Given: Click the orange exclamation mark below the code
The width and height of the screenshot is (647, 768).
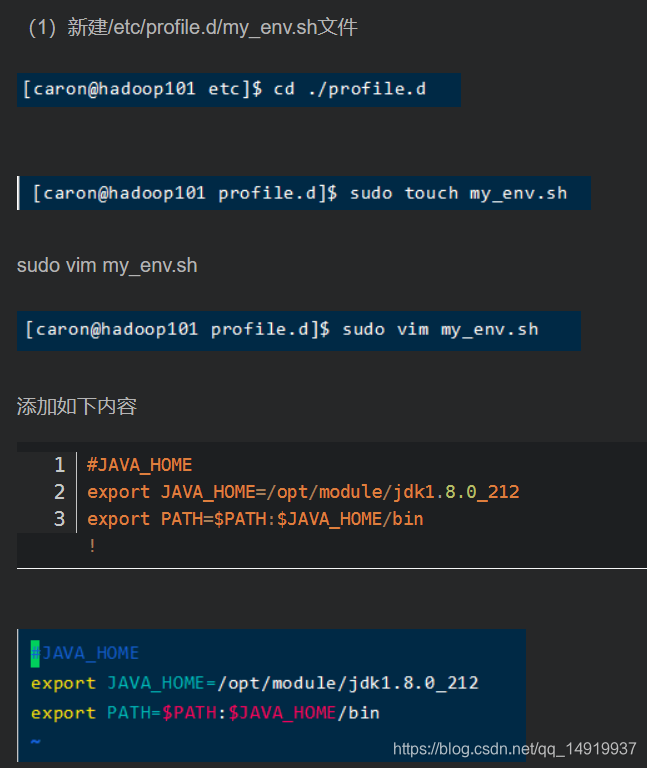Looking at the screenshot, I should pyautogui.click(x=92, y=545).
